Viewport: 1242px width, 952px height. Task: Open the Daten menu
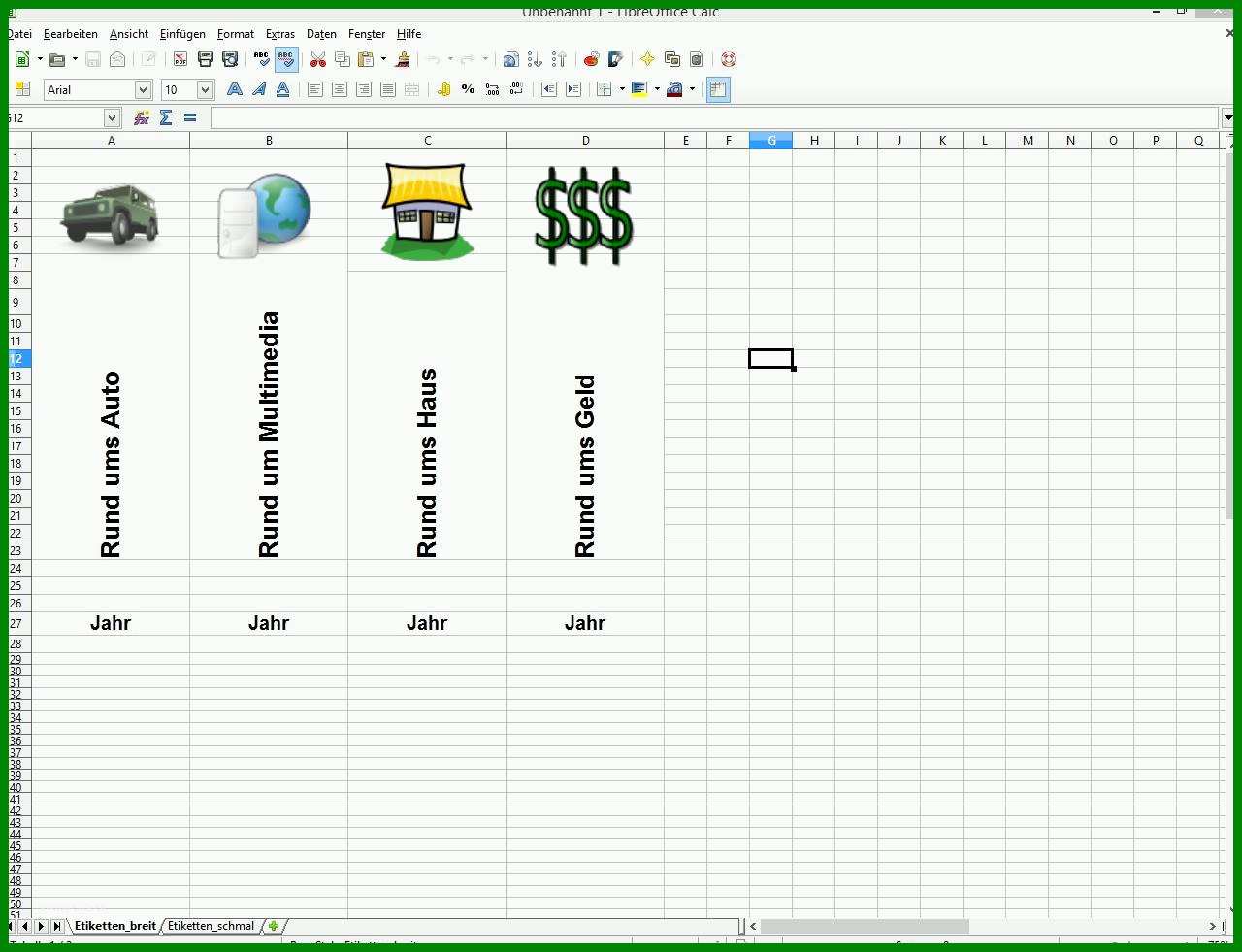(x=321, y=34)
